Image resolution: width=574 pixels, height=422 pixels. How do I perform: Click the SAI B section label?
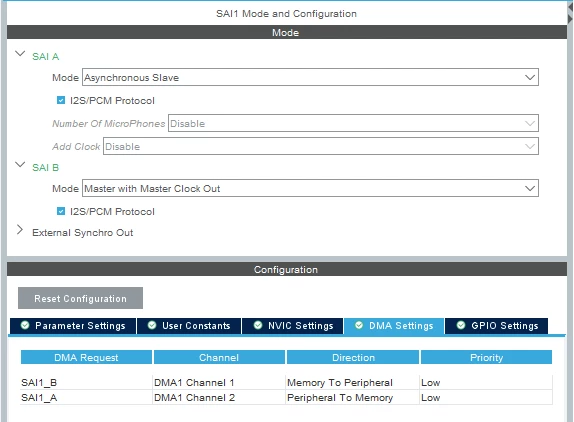pyautogui.click(x=45, y=167)
